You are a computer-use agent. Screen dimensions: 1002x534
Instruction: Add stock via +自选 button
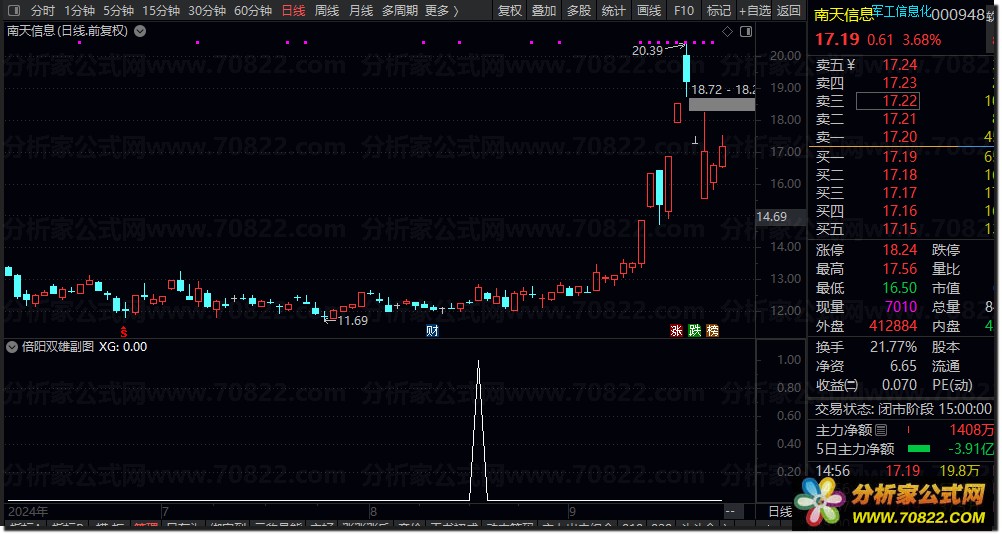[x=755, y=11]
